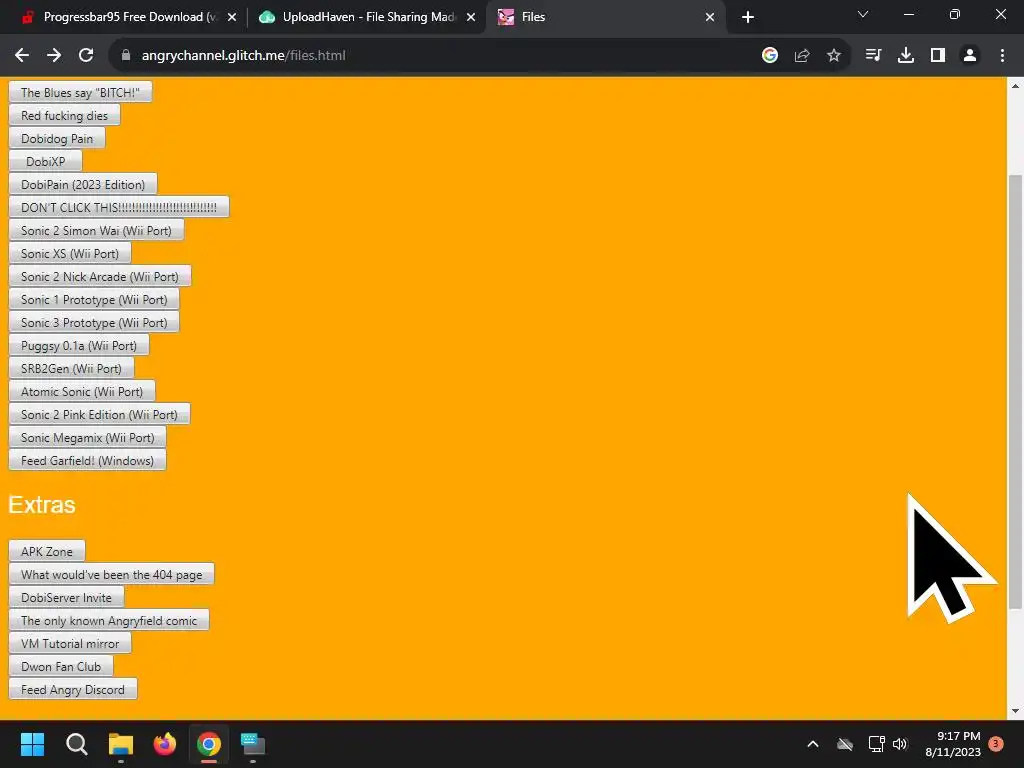Click the cloud sync tray icon
The width and height of the screenshot is (1024, 768).
tap(845, 744)
